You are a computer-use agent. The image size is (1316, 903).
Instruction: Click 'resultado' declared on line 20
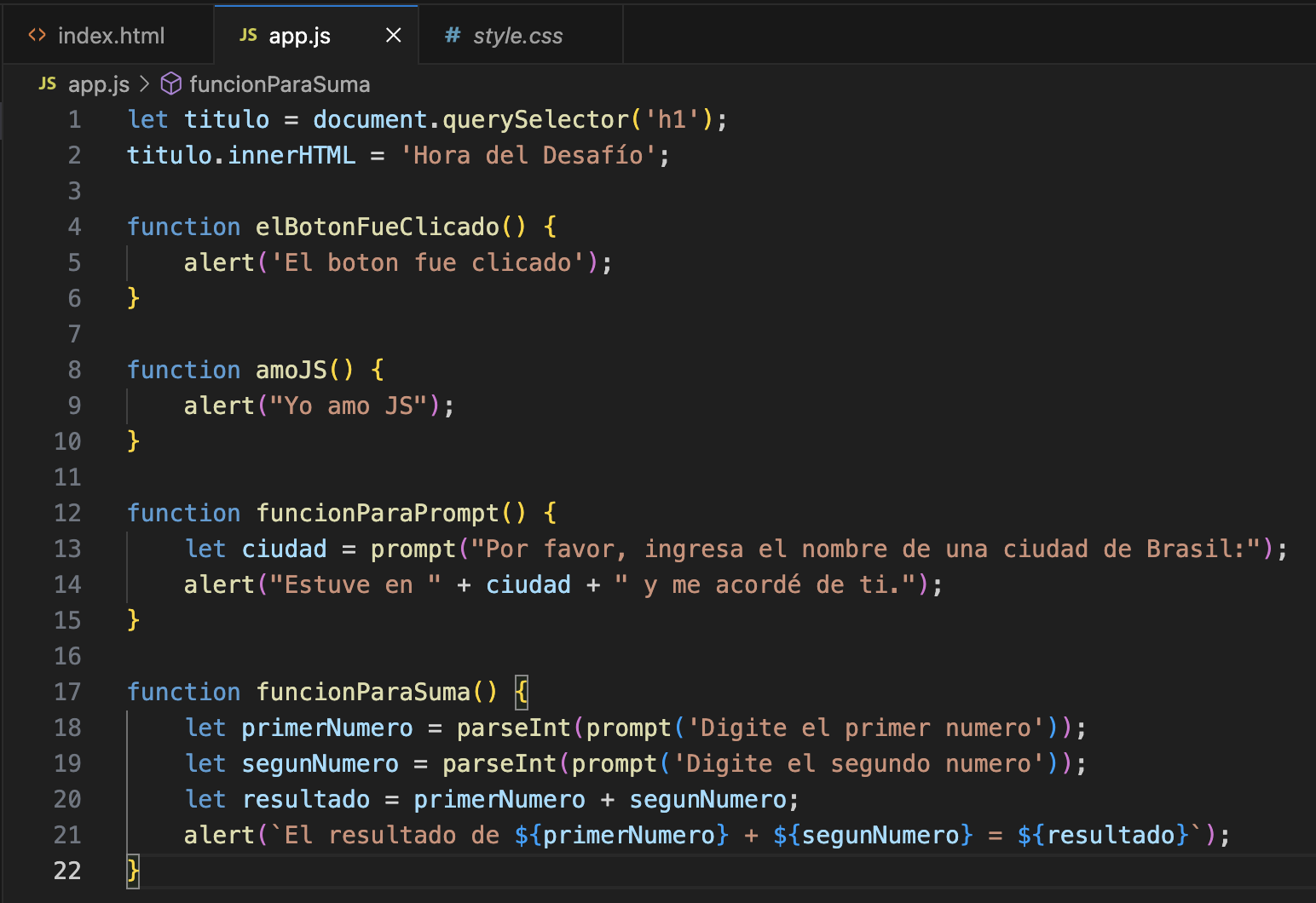pyautogui.click(x=306, y=799)
